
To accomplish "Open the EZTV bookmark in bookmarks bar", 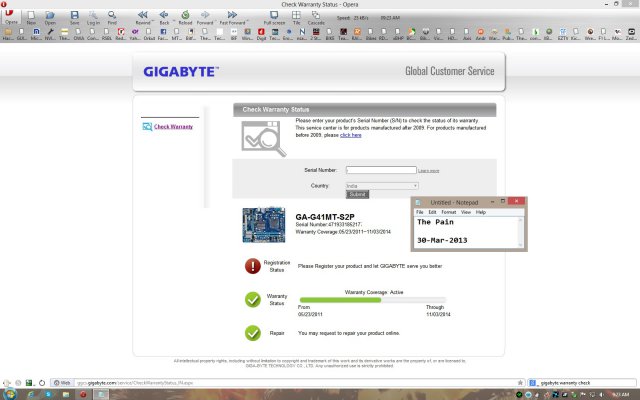I will (563, 34).
